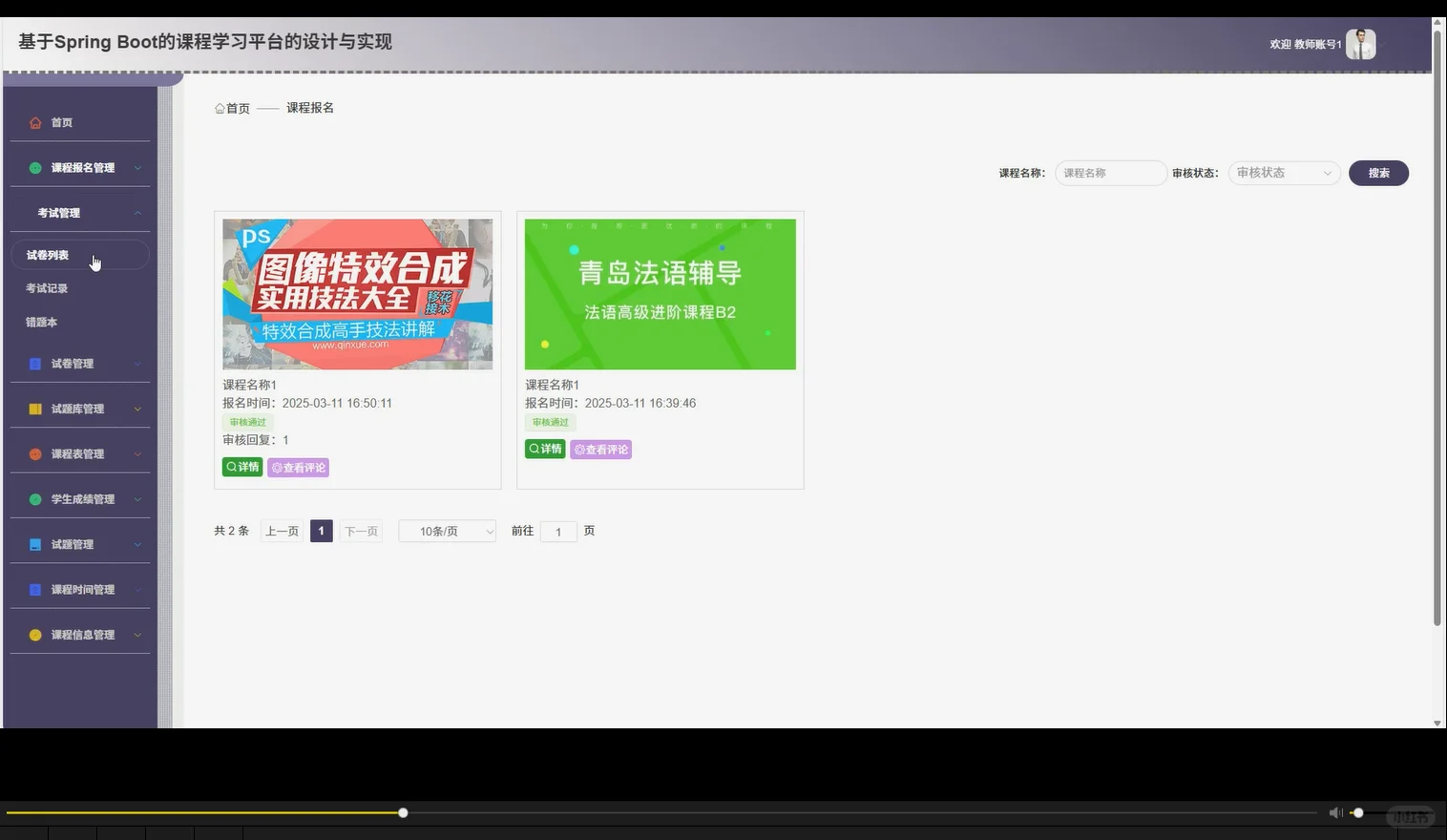Click the 试卷管理 blue sidebar icon
The width and height of the screenshot is (1447, 840).
[35, 363]
